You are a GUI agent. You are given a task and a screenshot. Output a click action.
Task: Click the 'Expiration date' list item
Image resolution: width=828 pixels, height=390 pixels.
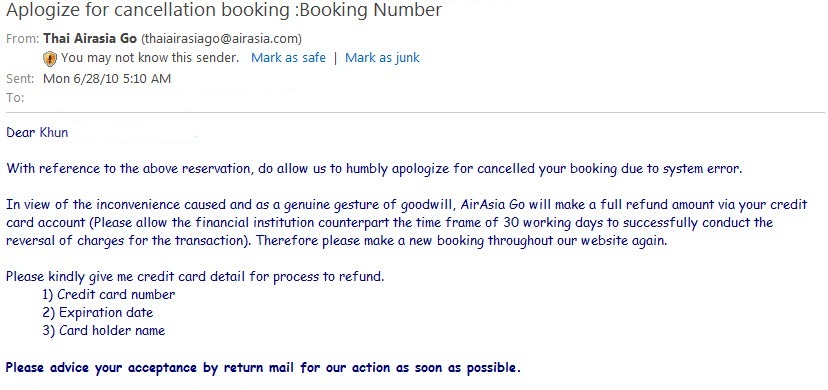click(x=98, y=312)
